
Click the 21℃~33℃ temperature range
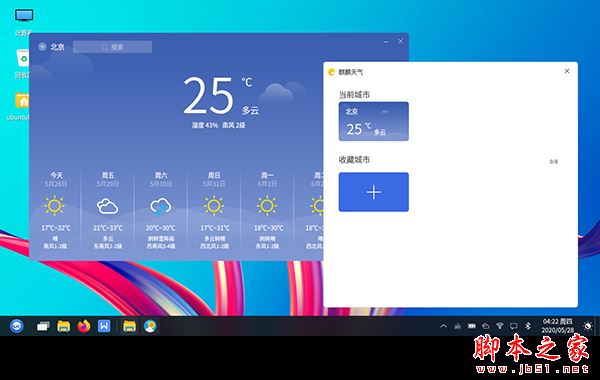click(x=108, y=228)
